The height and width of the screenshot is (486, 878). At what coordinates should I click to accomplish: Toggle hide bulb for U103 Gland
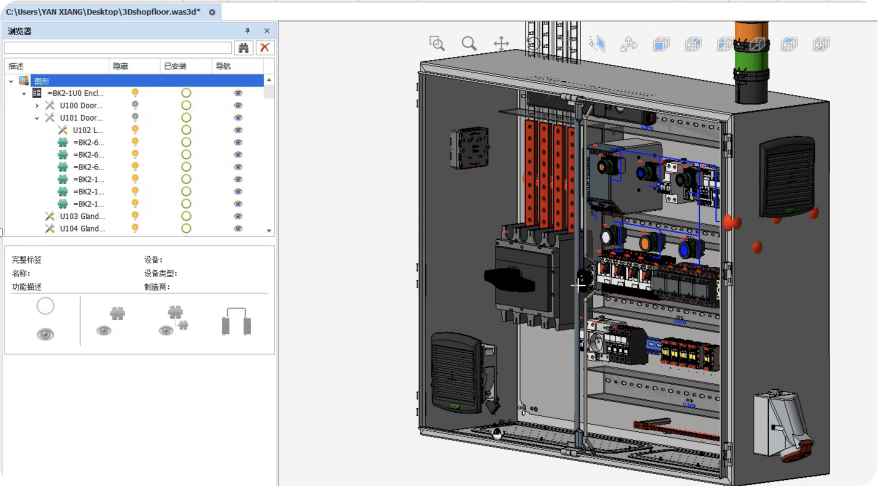click(135, 216)
